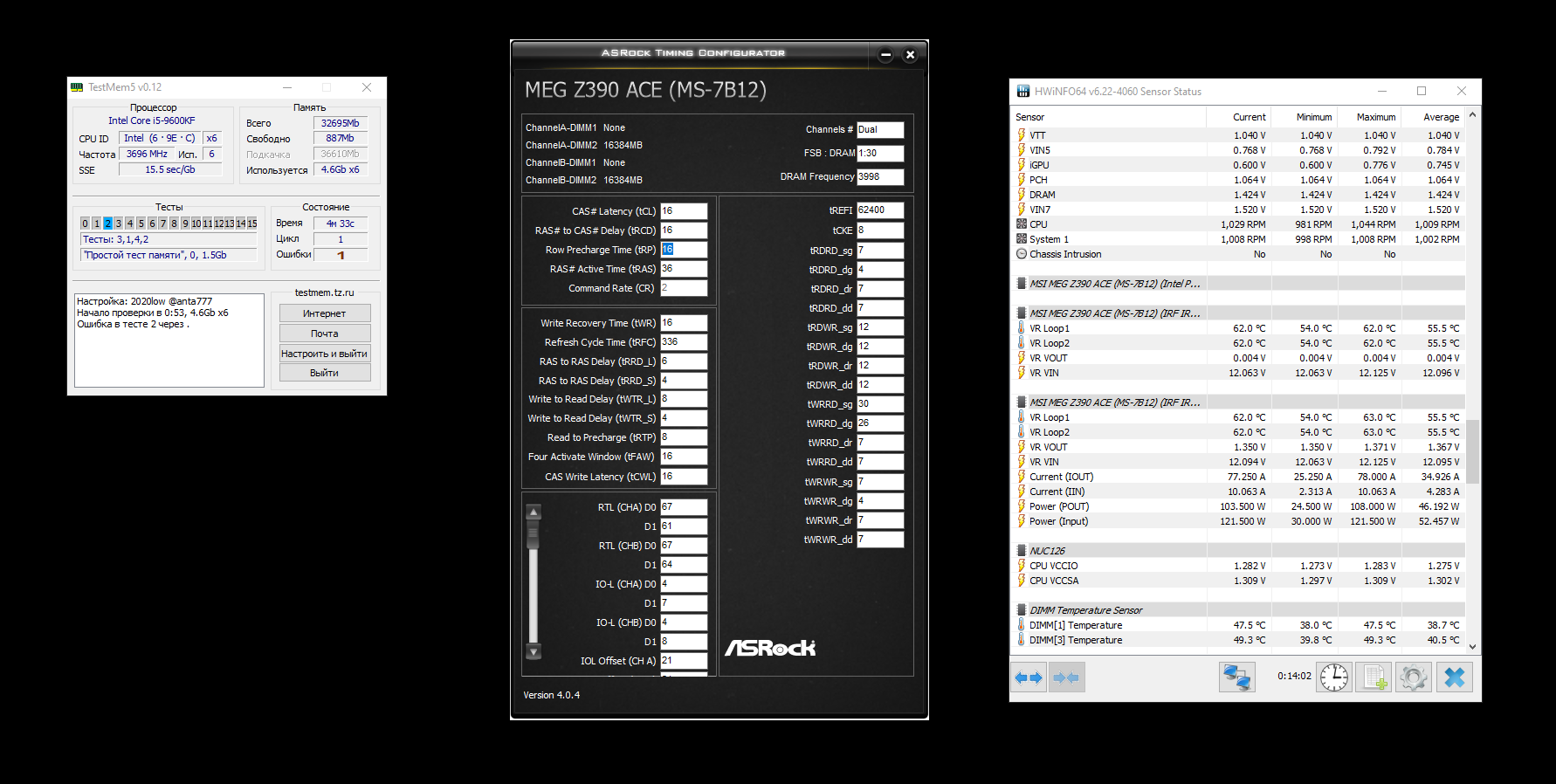Click the chip icon beside NUC126
Screen dimensions: 1556x784
pos(1022,551)
